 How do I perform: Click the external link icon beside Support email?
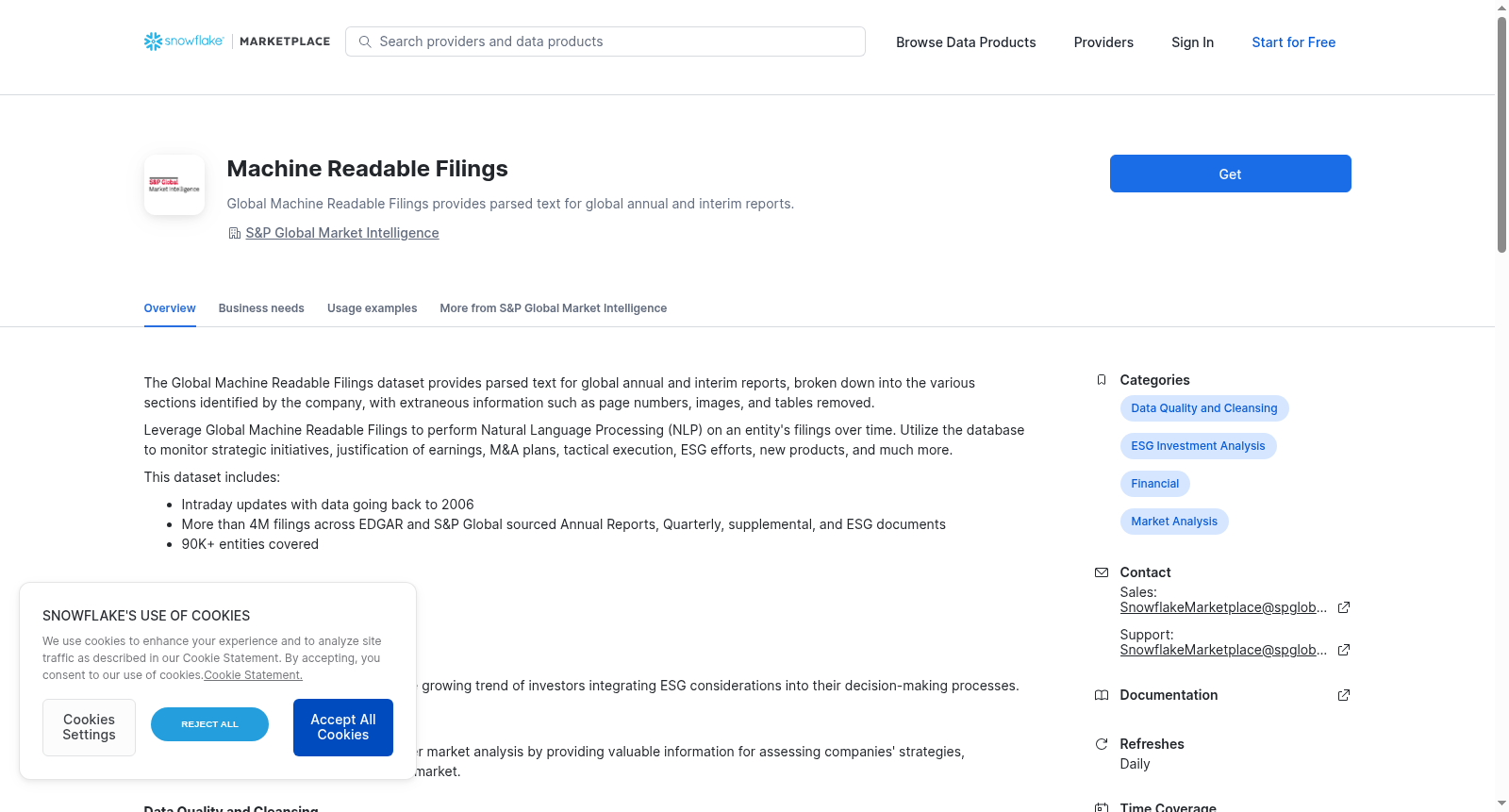pyautogui.click(x=1344, y=650)
